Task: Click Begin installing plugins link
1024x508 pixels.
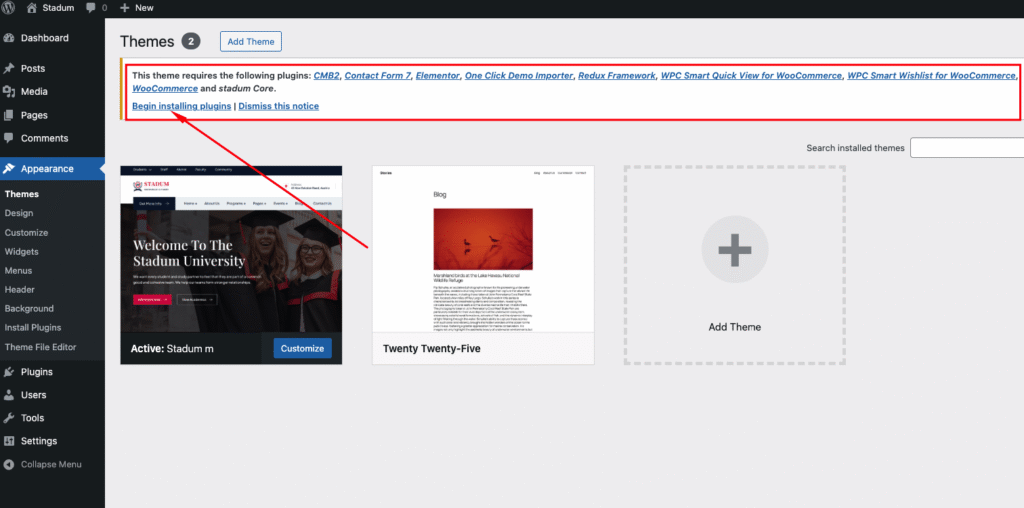Action: [x=182, y=106]
